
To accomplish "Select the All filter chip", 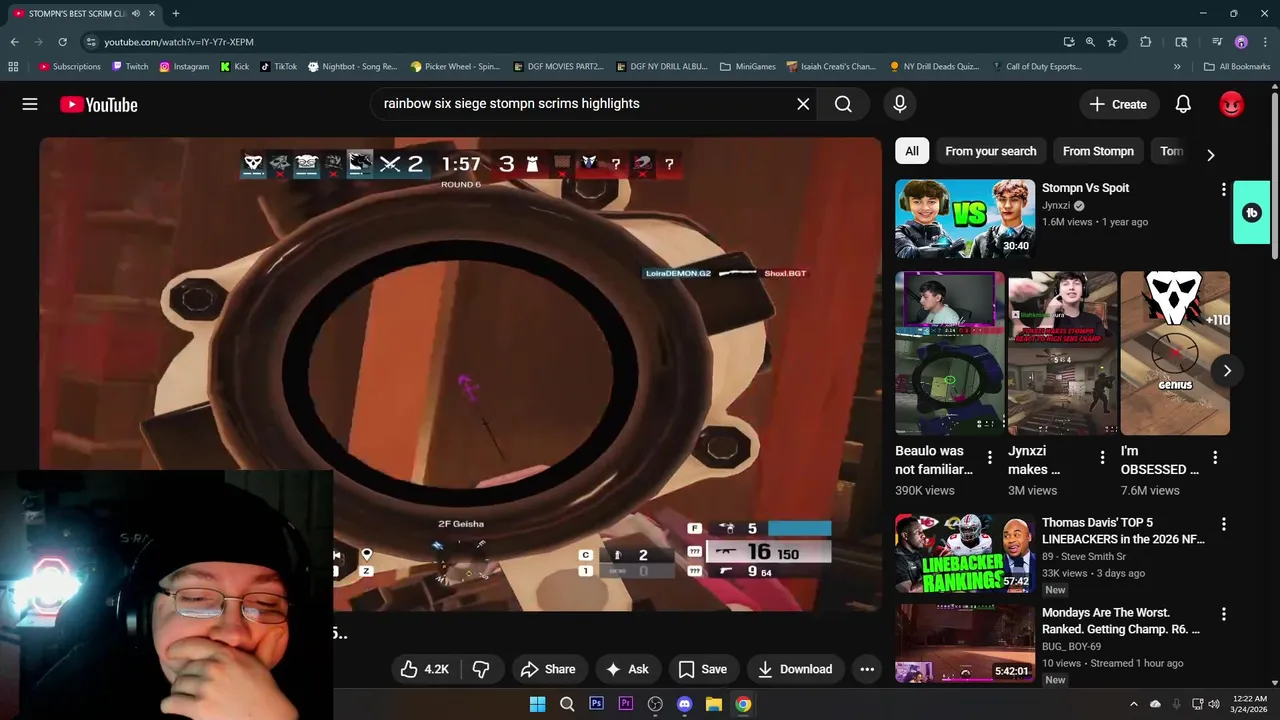I will pos(912,151).
